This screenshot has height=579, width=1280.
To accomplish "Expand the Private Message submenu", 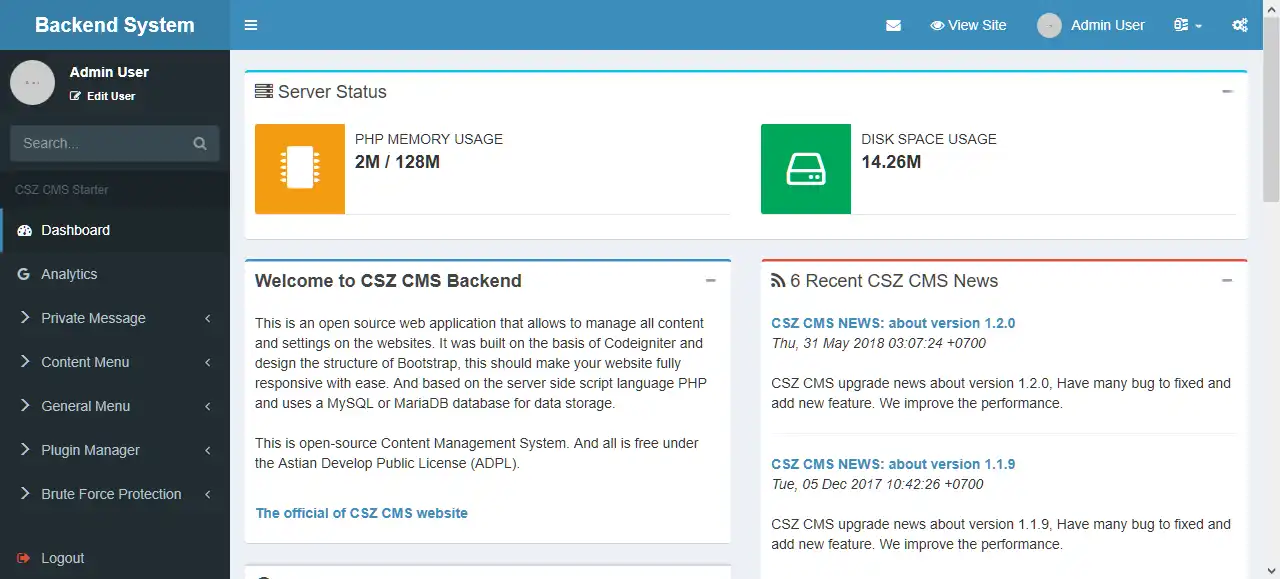I will pyautogui.click(x=93, y=318).
